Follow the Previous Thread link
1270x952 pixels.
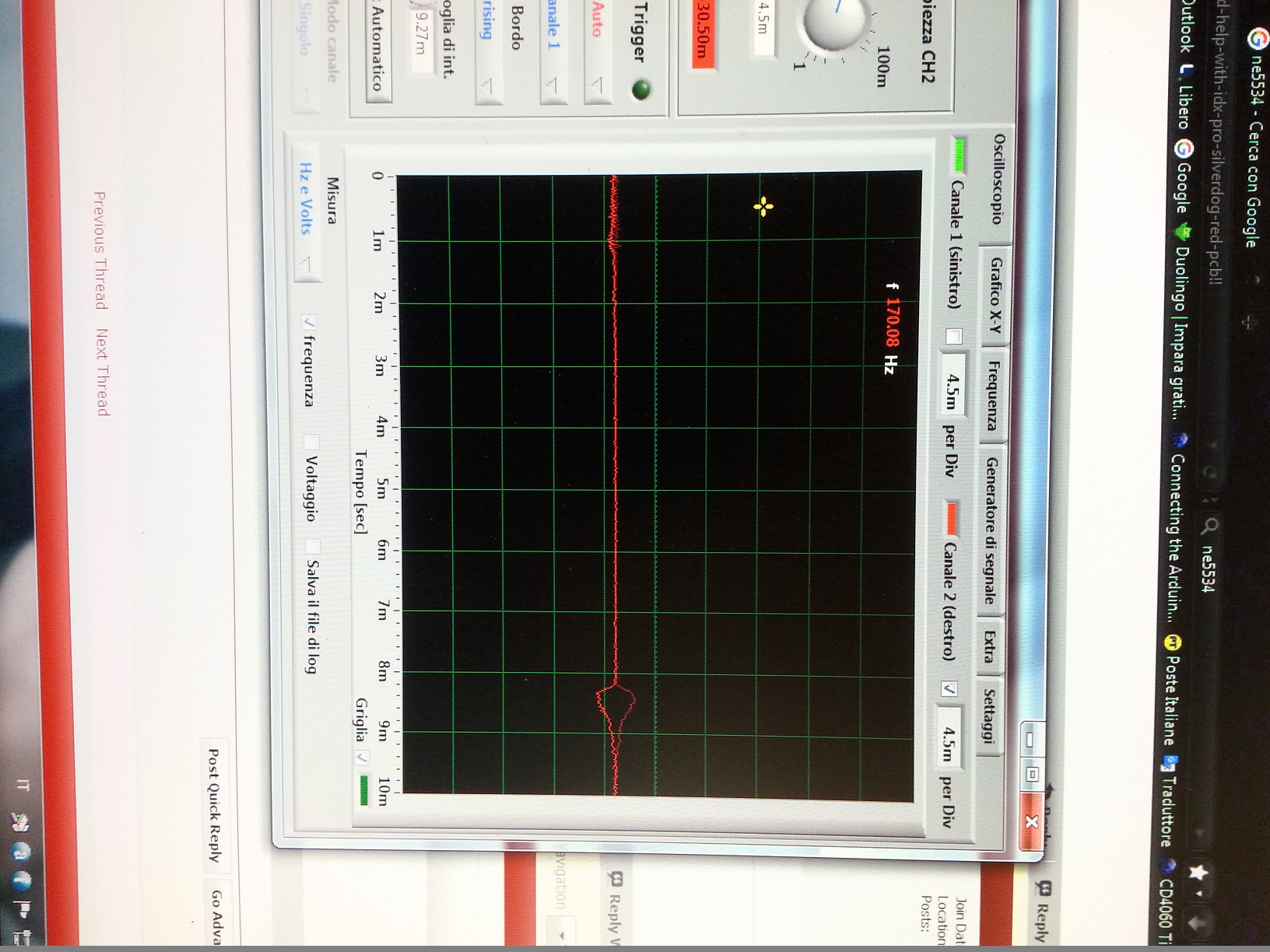coord(100,250)
